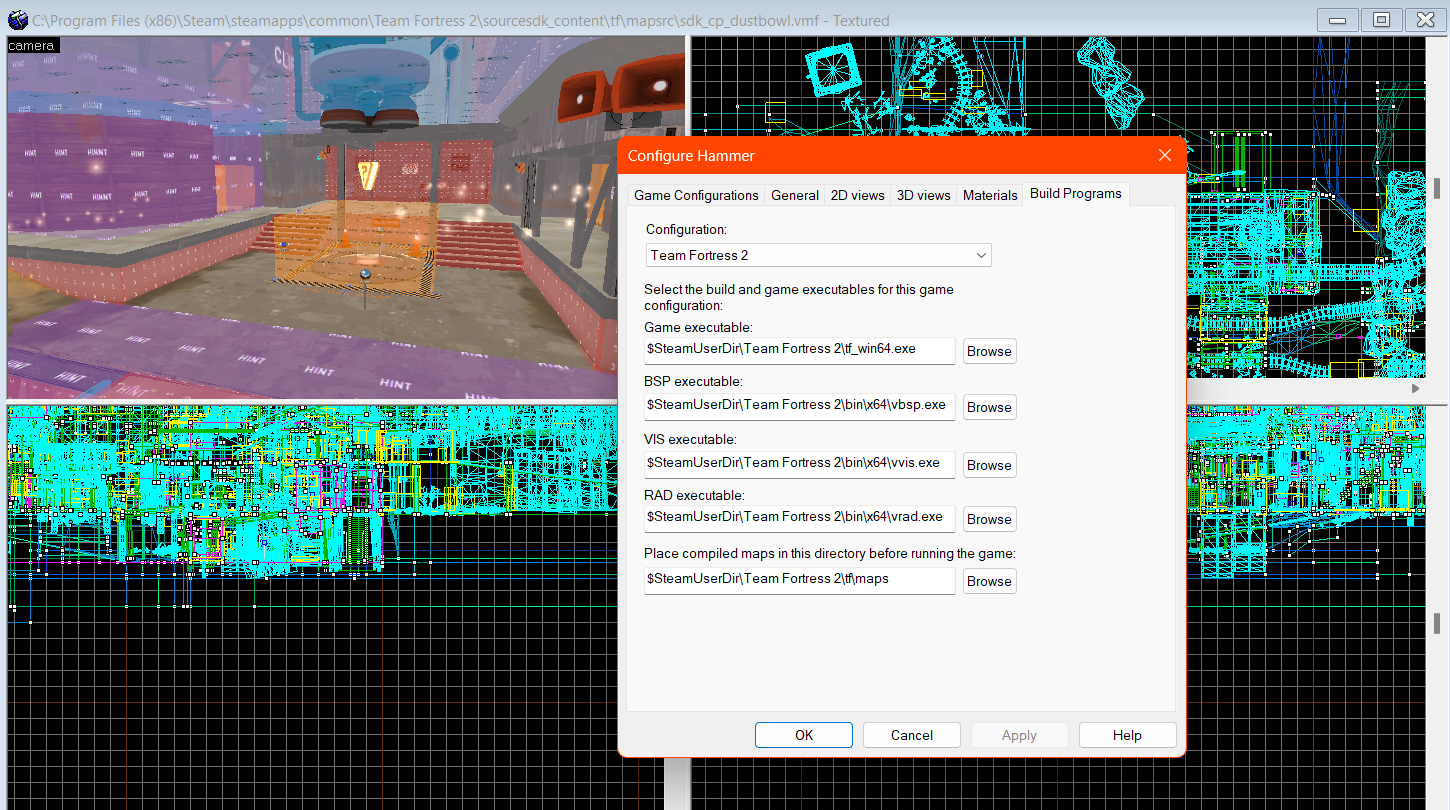Click the Game executable path field
Viewport: 1450px width, 810px height.
[800, 350]
